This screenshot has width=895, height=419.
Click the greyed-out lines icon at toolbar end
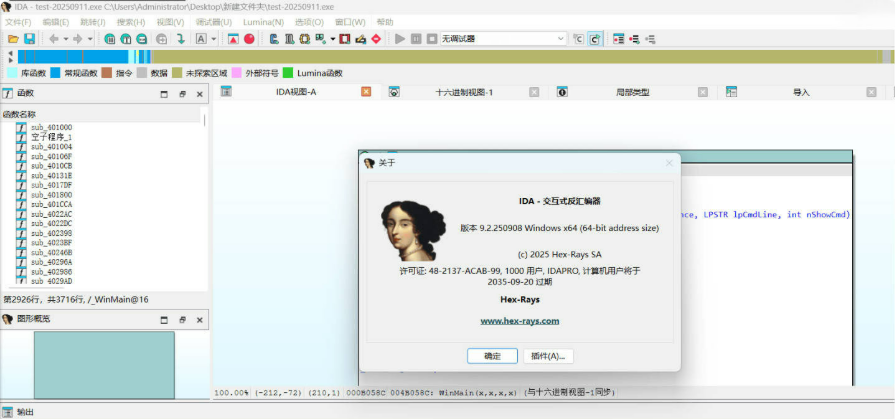coord(650,39)
